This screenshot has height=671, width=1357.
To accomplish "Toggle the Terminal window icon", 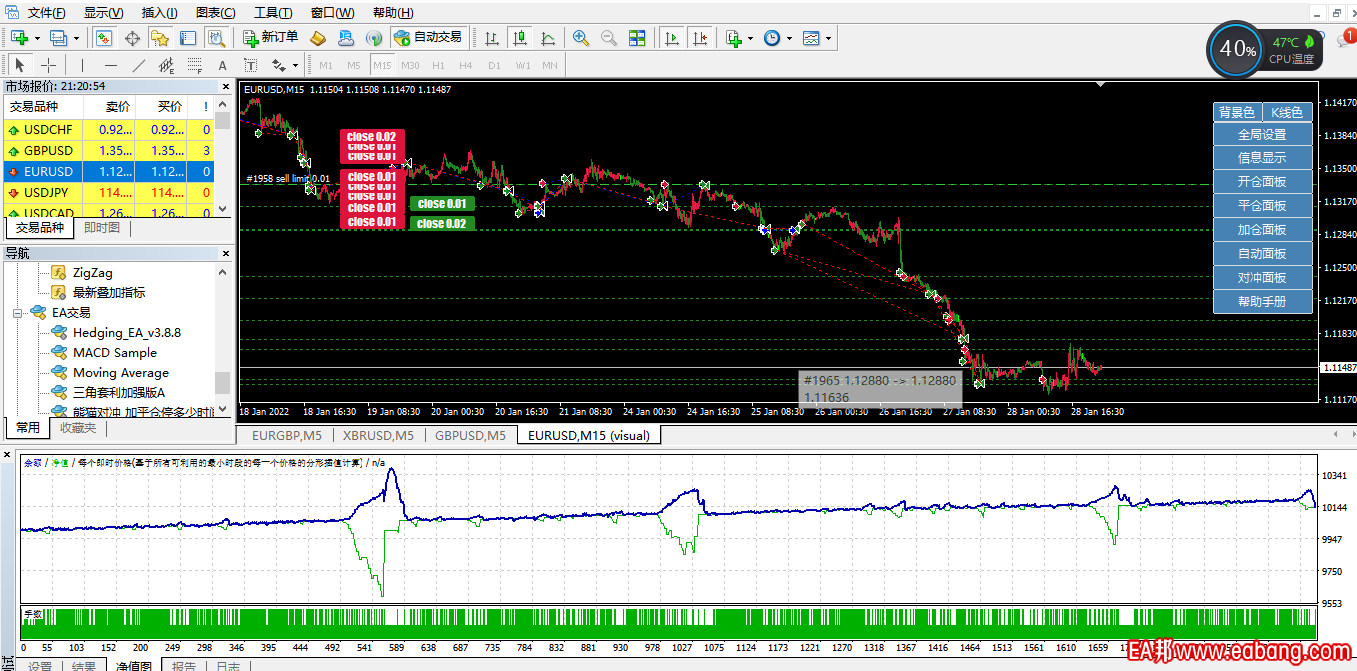I will click(x=188, y=38).
